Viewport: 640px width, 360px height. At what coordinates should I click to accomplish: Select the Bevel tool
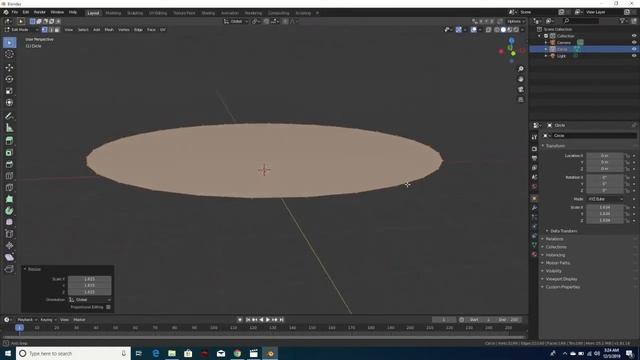click(x=9, y=164)
